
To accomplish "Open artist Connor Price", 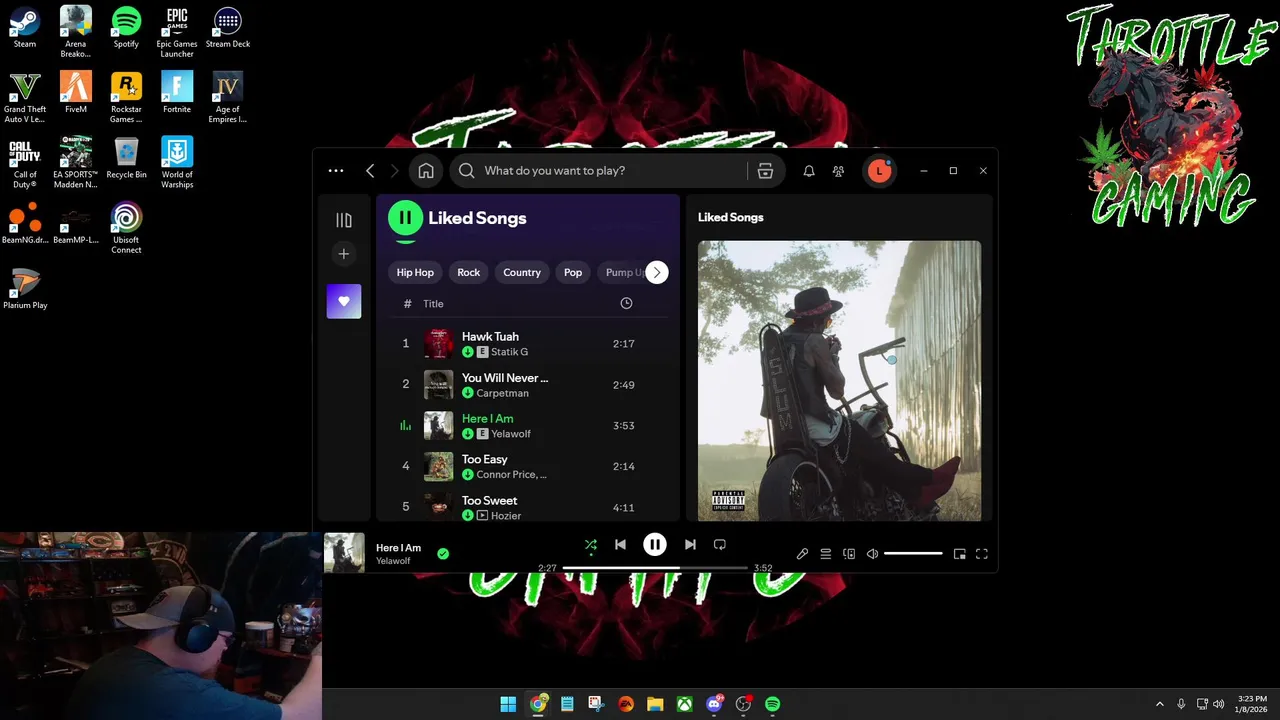I will click(x=511, y=475).
